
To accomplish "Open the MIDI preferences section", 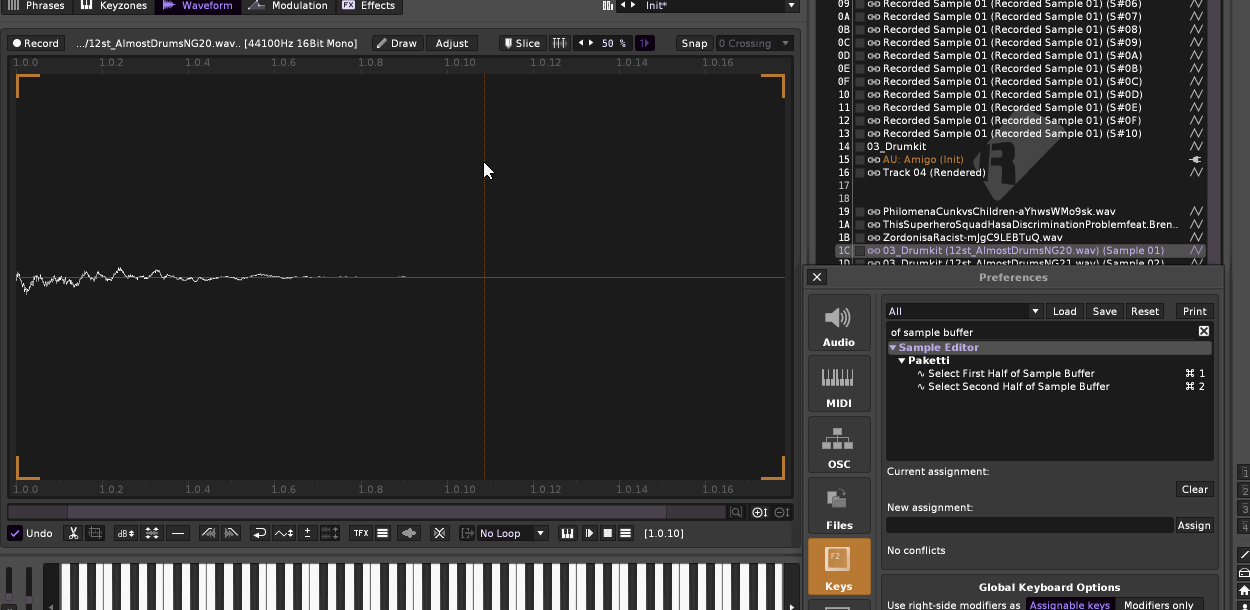I will (x=838, y=385).
